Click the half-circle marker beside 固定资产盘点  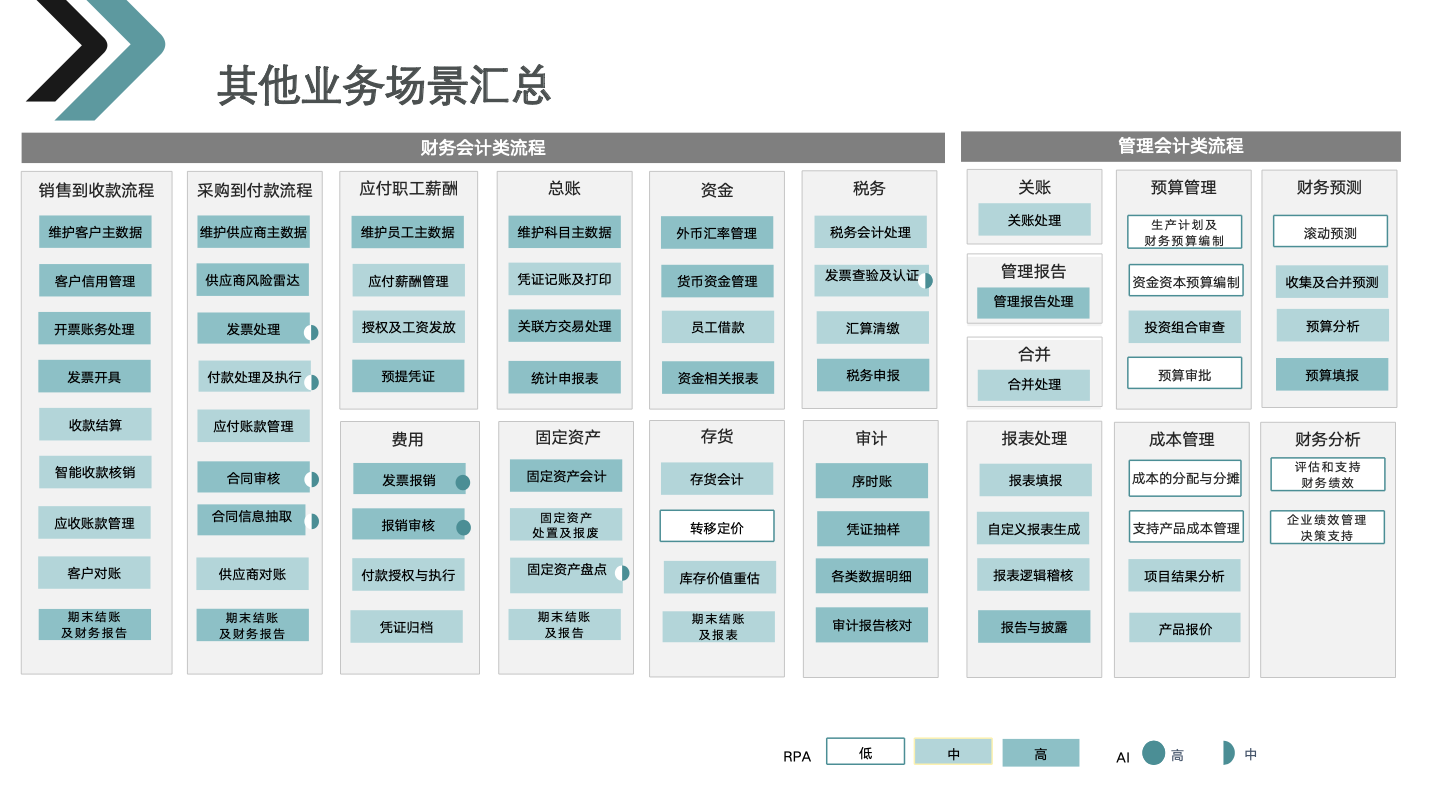(x=623, y=573)
